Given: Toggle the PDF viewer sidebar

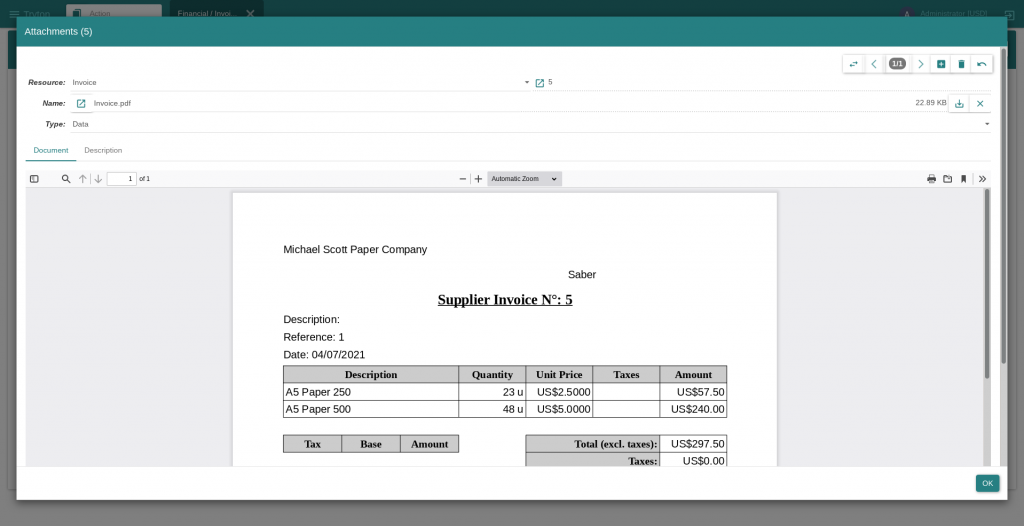Looking at the screenshot, I should point(34,179).
